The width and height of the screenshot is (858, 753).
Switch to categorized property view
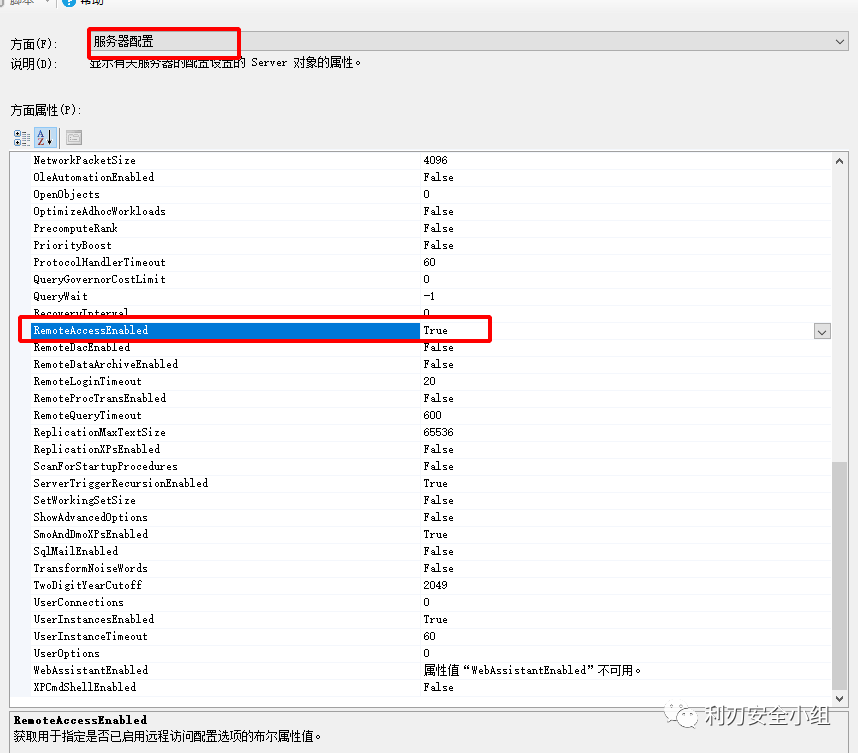tap(22, 137)
